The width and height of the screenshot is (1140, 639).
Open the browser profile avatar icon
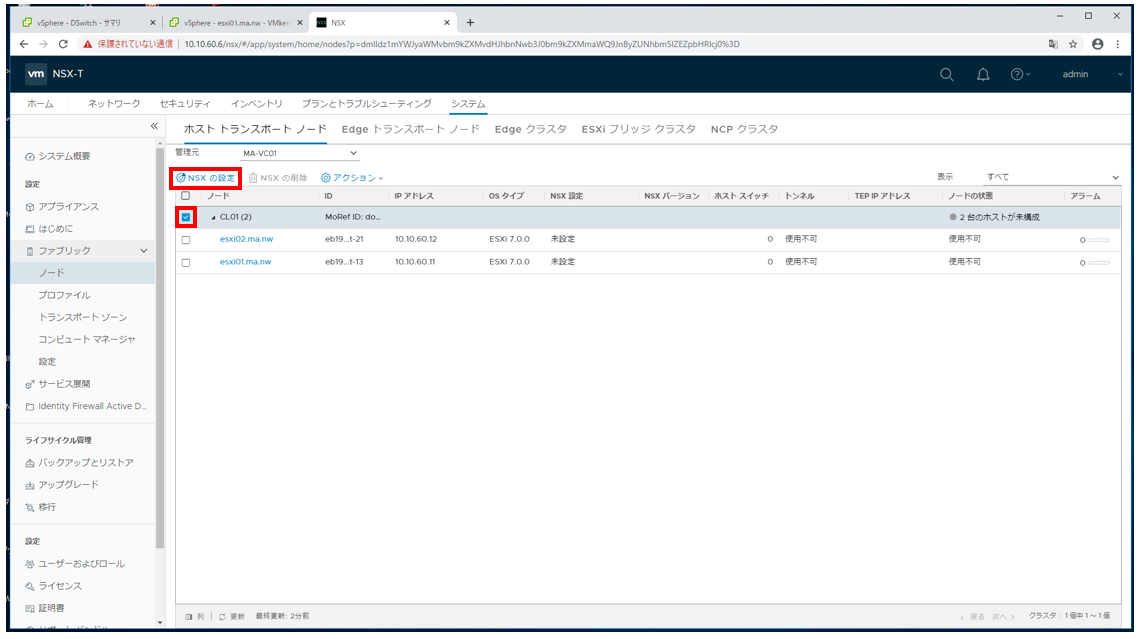(1098, 44)
